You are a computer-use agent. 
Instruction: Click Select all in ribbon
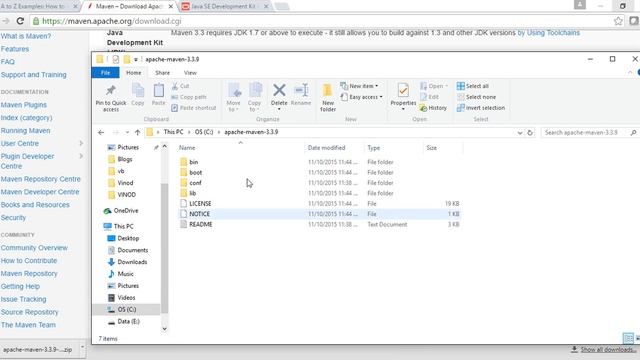pos(473,86)
